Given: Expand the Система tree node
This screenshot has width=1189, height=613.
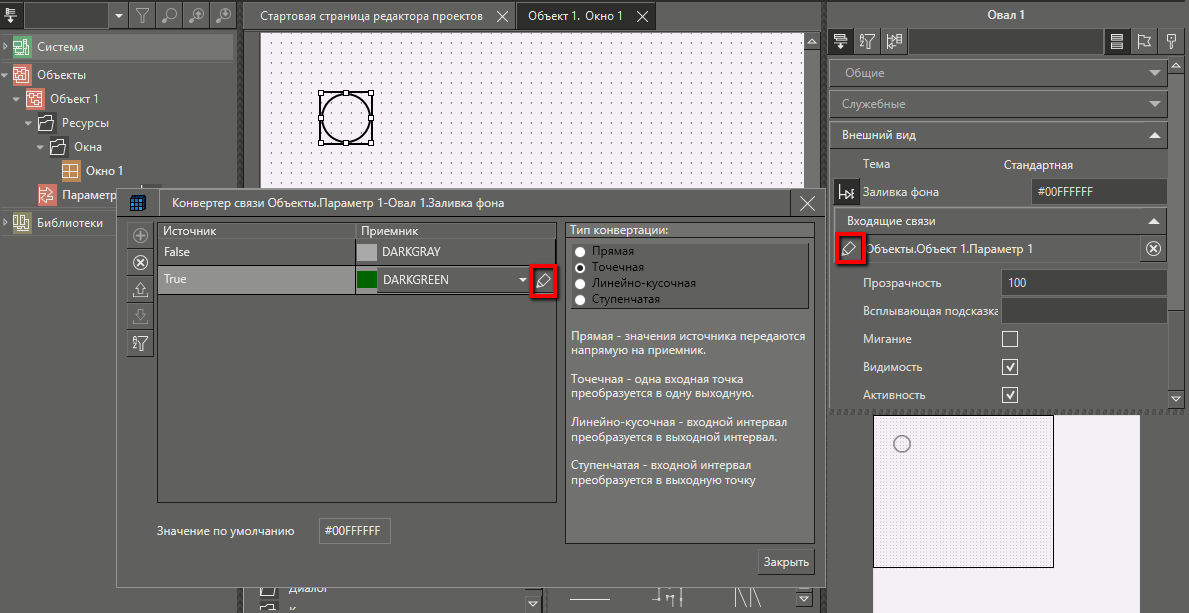Looking at the screenshot, I should pos(6,47).
